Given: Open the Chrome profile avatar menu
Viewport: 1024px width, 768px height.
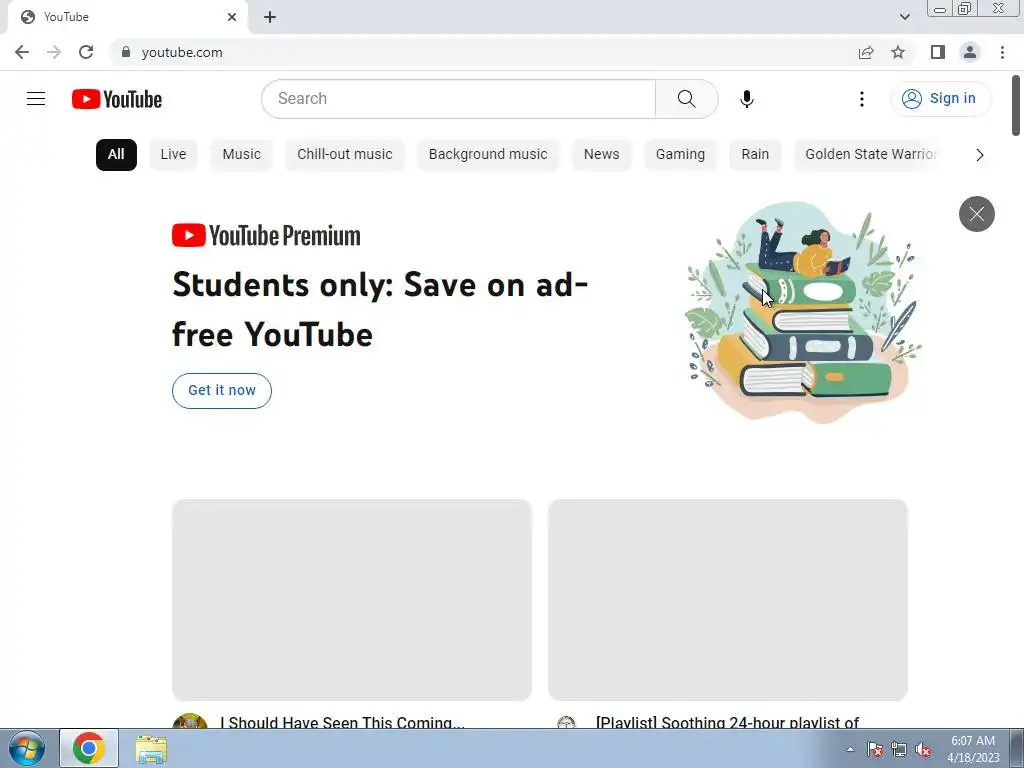Looking at the screenshot, I should (970, 52).
